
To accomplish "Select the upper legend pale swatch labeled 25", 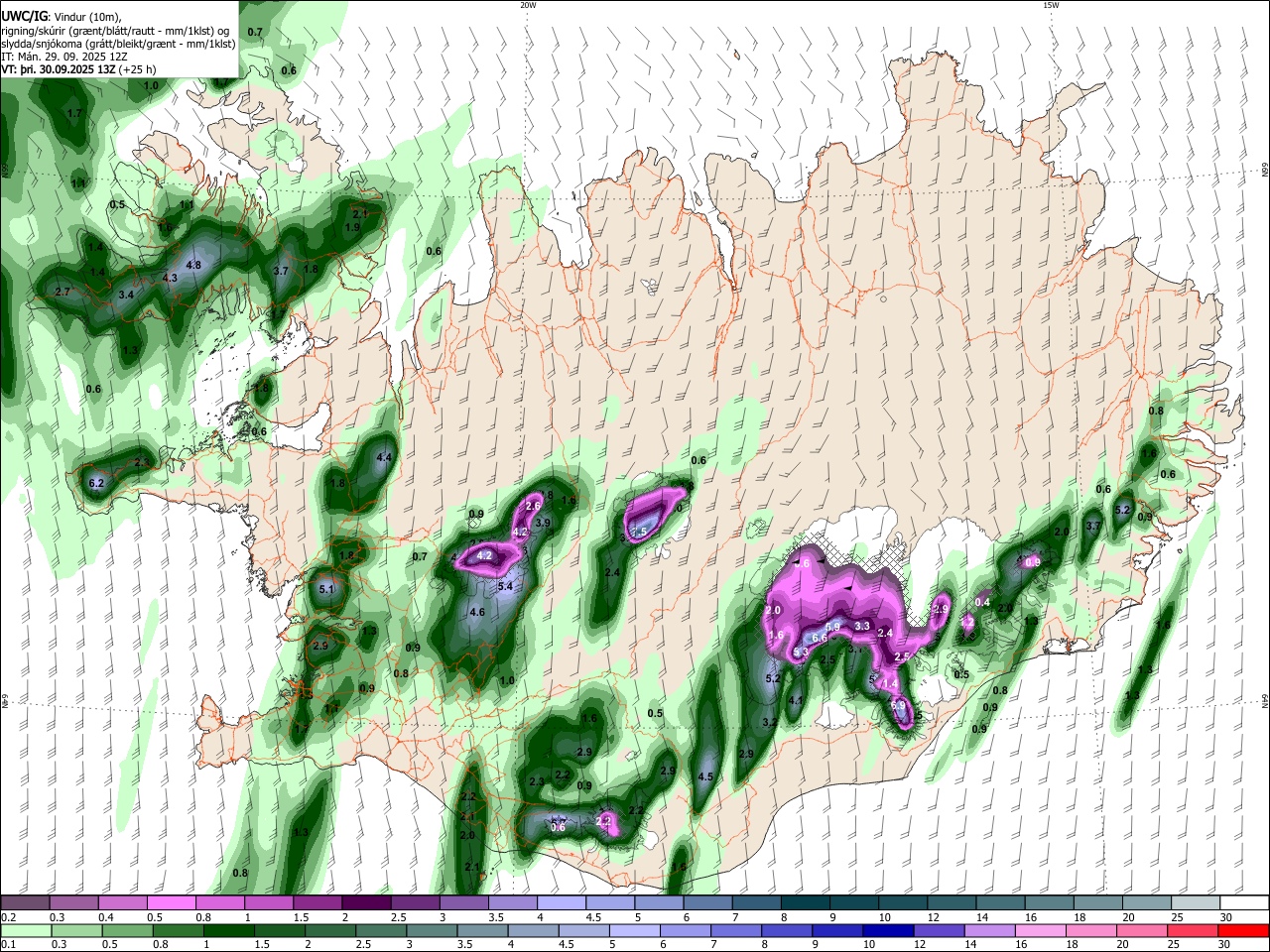I will pos(1197,903).
